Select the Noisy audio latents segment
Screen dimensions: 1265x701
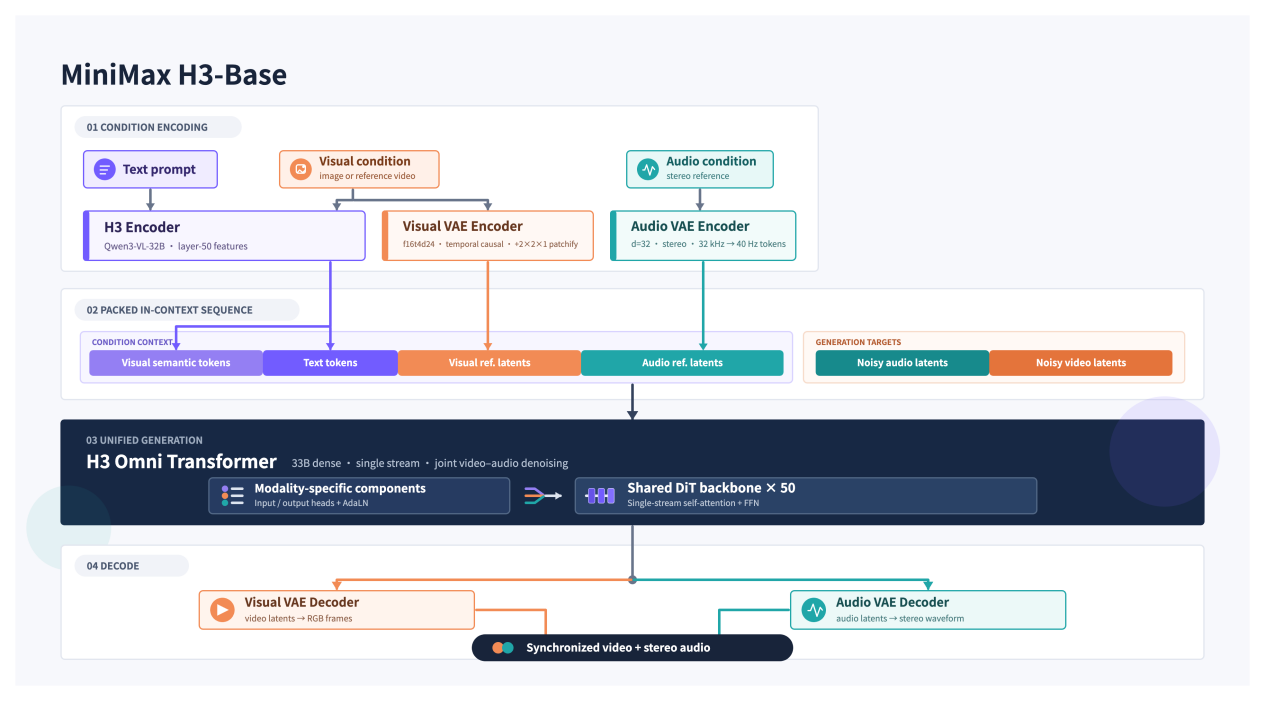(x=902, y=363)
